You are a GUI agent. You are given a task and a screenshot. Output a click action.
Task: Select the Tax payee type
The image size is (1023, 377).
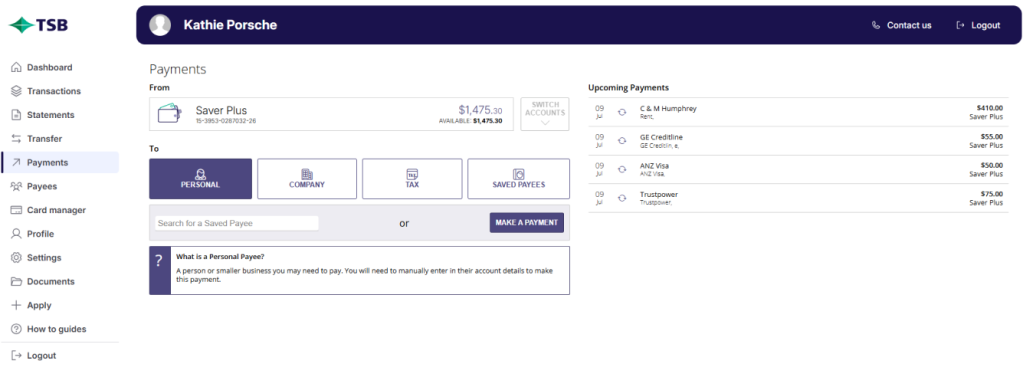pos(412,179)
